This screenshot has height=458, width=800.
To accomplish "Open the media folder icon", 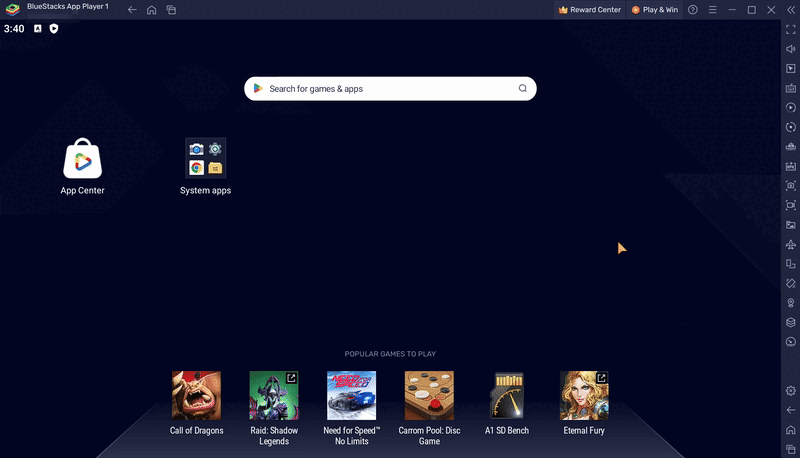I will tap(791, 225).
